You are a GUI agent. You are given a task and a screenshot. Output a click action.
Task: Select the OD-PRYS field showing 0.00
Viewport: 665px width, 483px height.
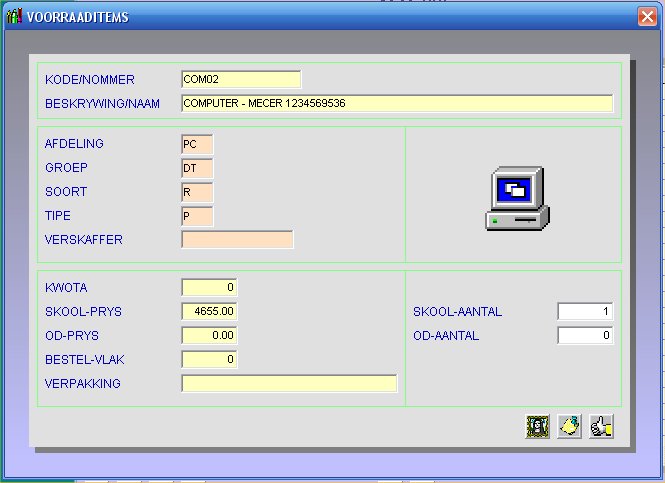pos(209,336)
